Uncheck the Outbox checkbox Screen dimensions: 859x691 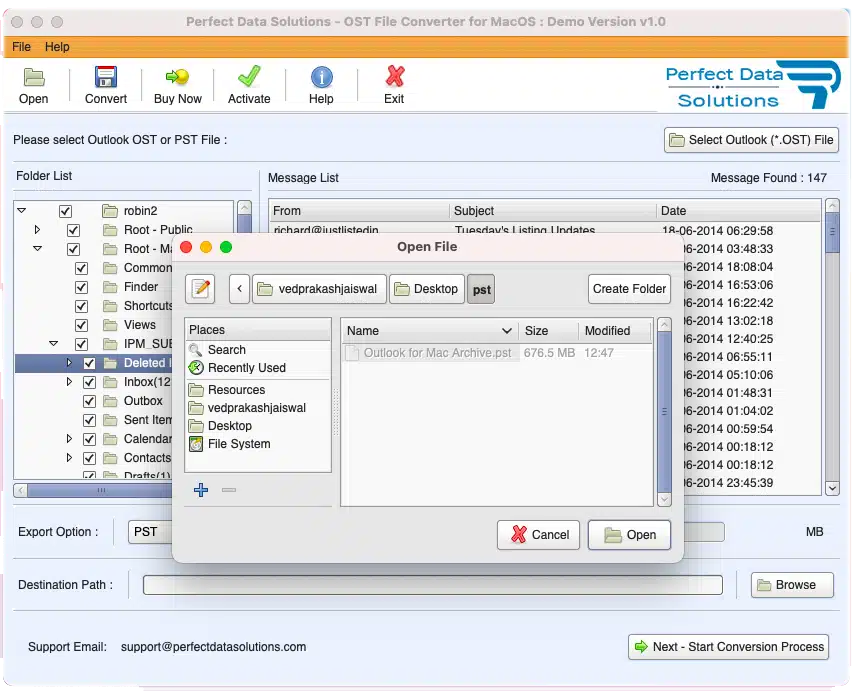coord(89,401)
